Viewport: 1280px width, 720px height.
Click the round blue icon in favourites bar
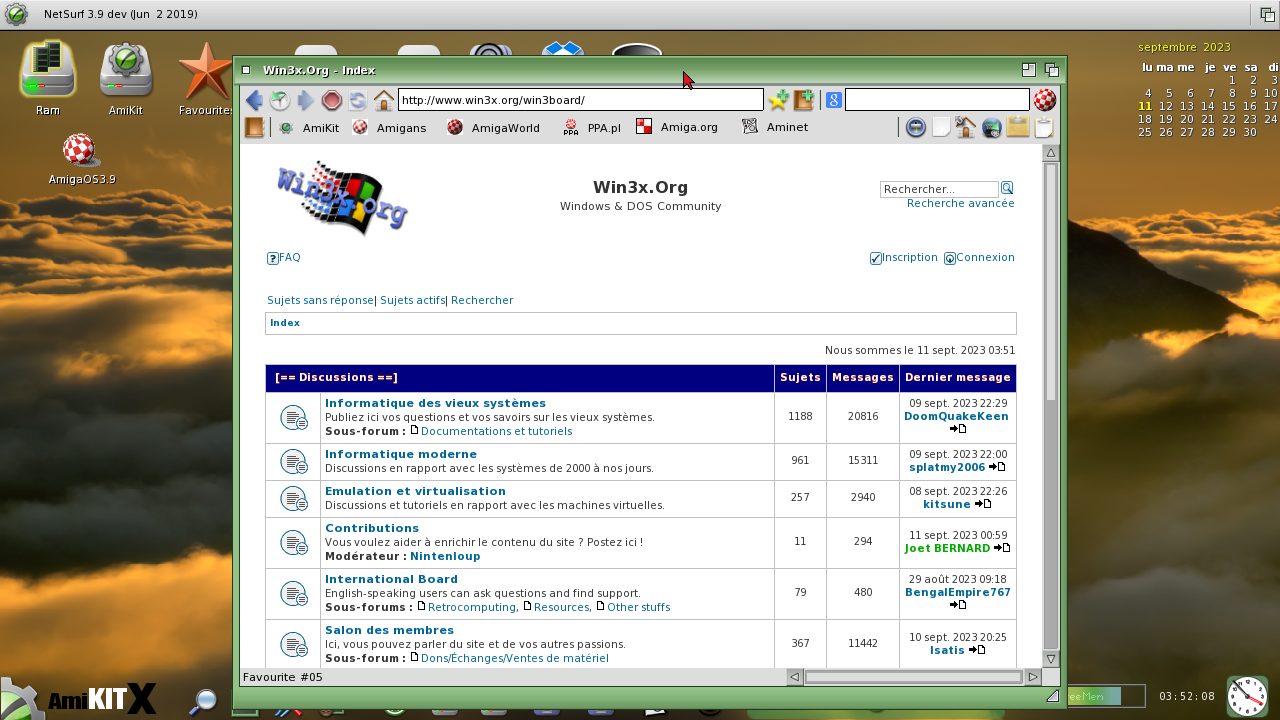point(915,127)
